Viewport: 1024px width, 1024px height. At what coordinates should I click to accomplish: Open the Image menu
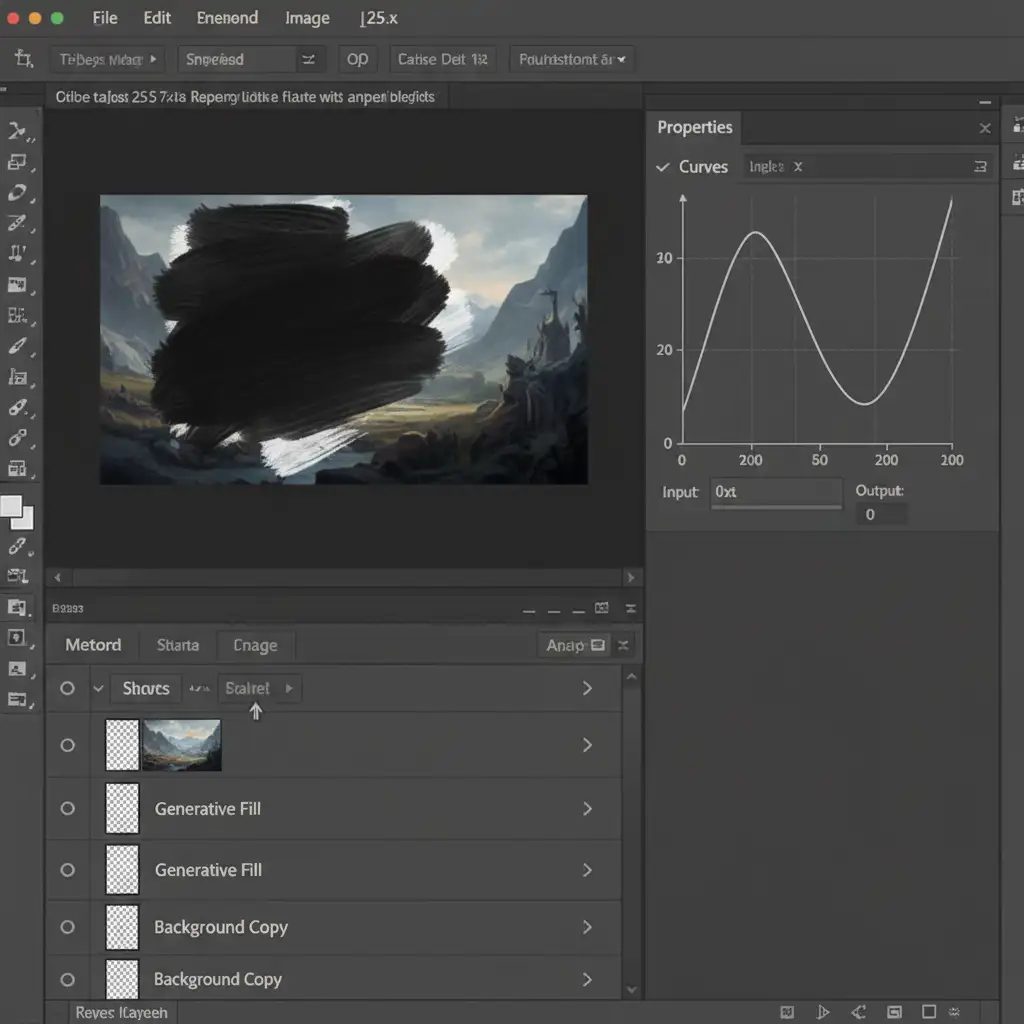point(307,18)
